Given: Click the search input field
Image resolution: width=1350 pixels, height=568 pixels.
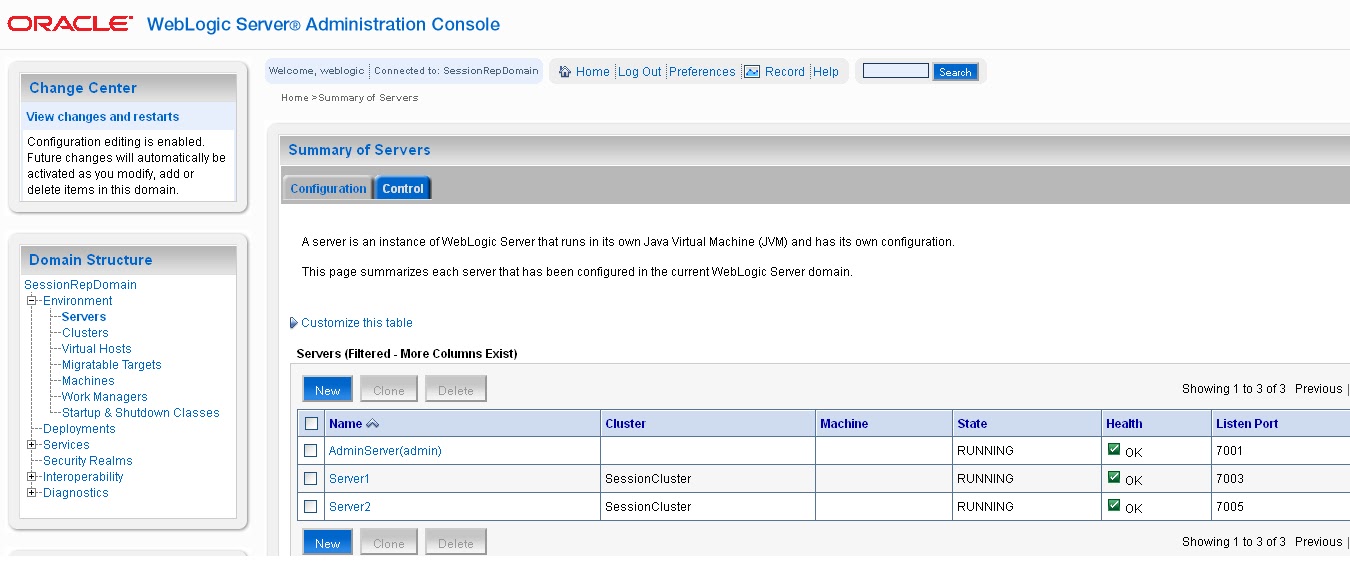Looking at the screenshot, I should 896,71.
